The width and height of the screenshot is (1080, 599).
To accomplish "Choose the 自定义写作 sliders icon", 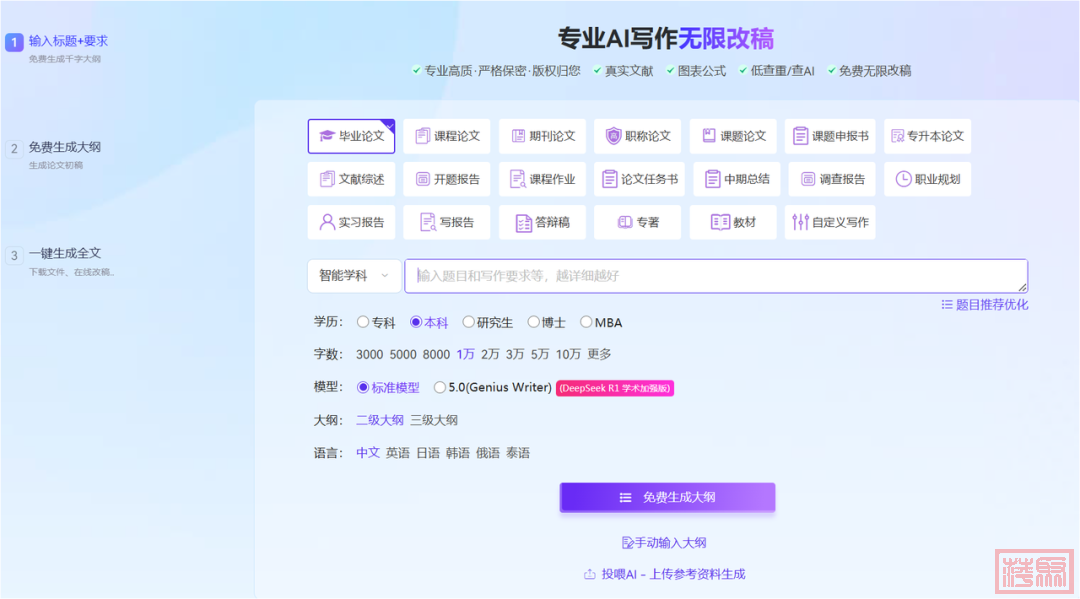I will (800, 222).
